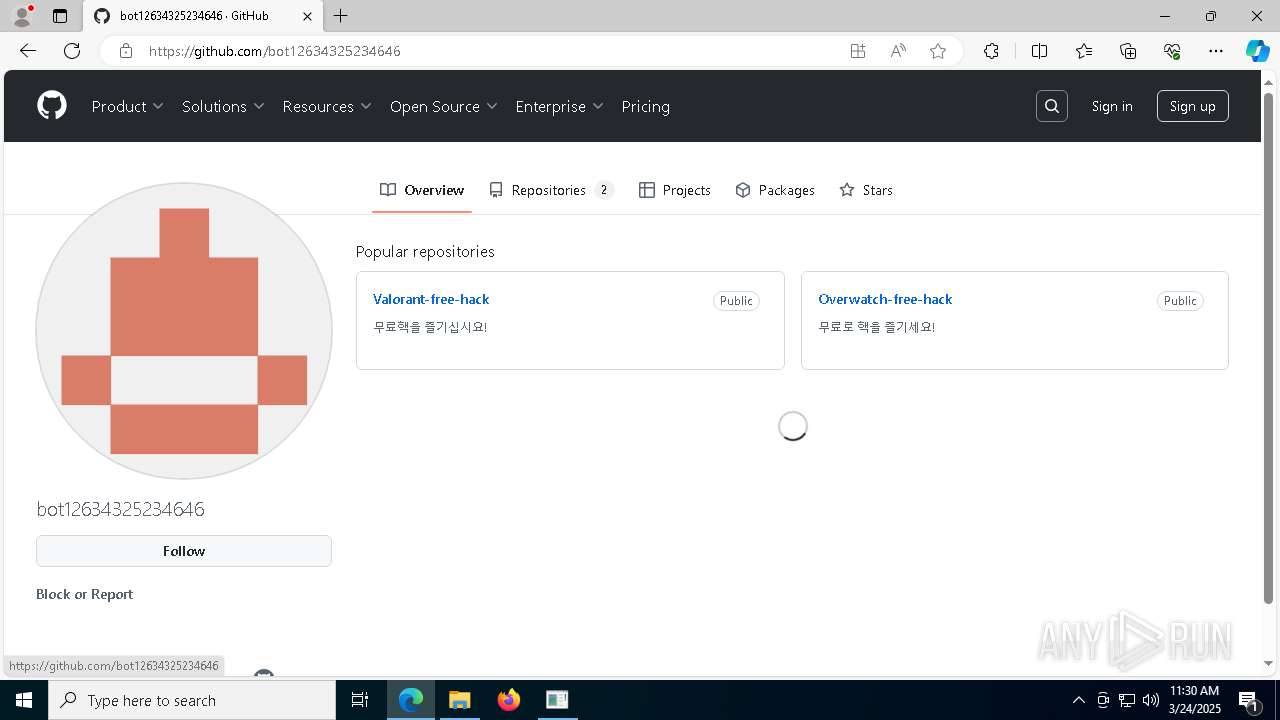Image resolution: width=1280 pixels, height=720 pixels.
Task: Open network status tray icon
Action: coord(1127,700)
